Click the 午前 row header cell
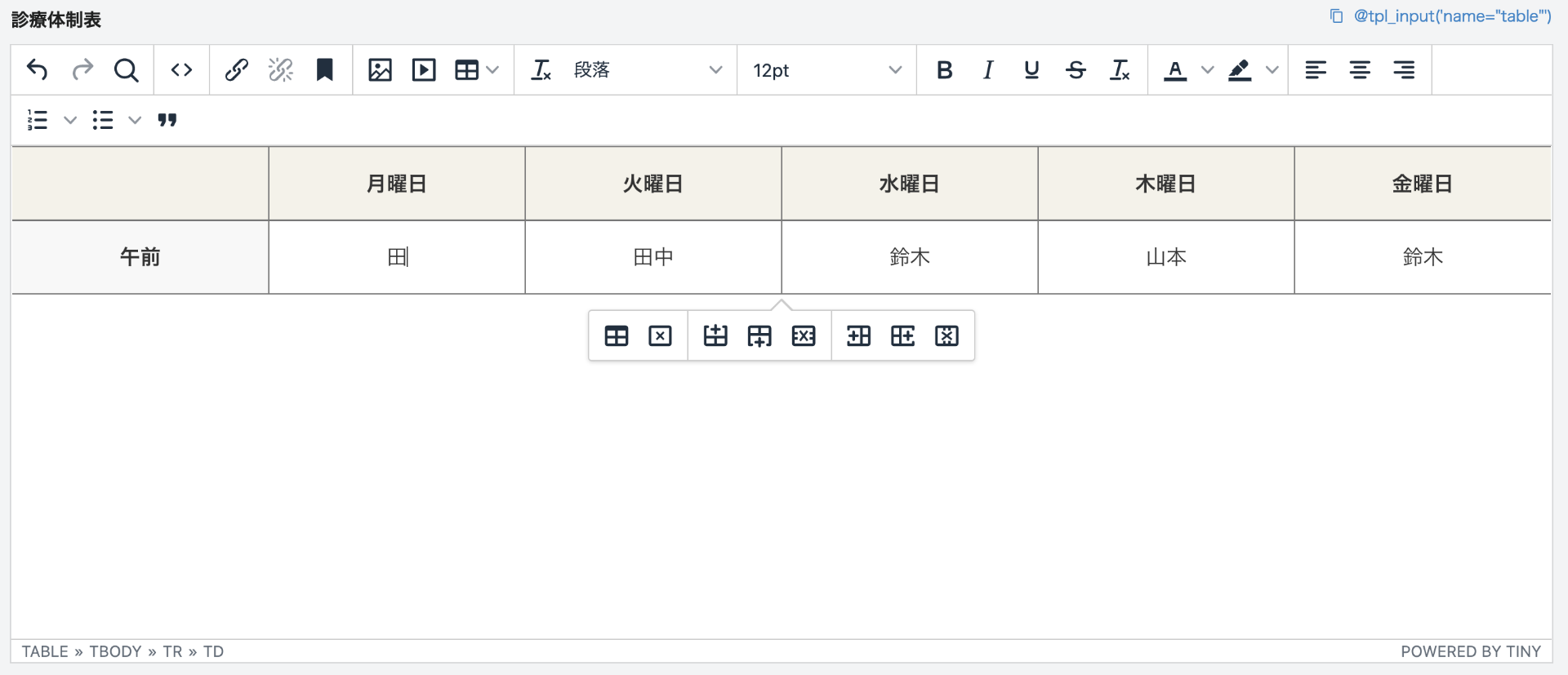Viewport: 1568px width, 675px height. click(140, 257)
